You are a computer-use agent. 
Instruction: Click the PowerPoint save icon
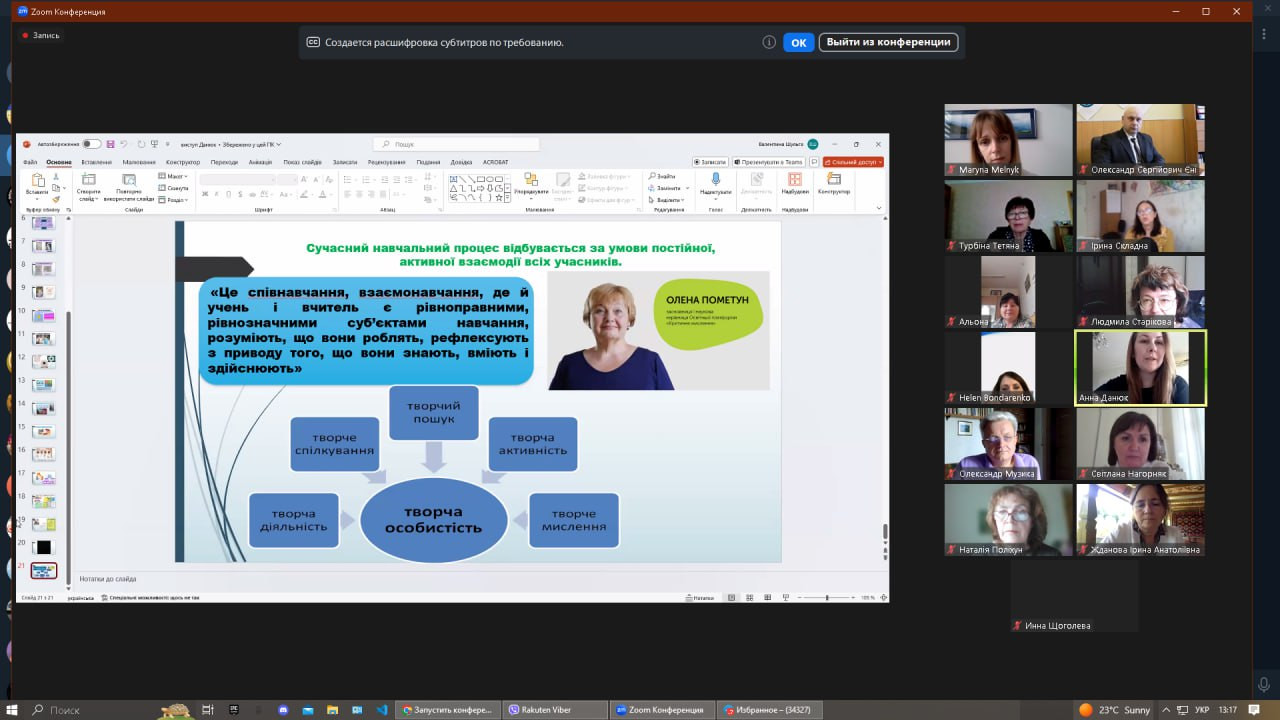[x=110, y=144]
